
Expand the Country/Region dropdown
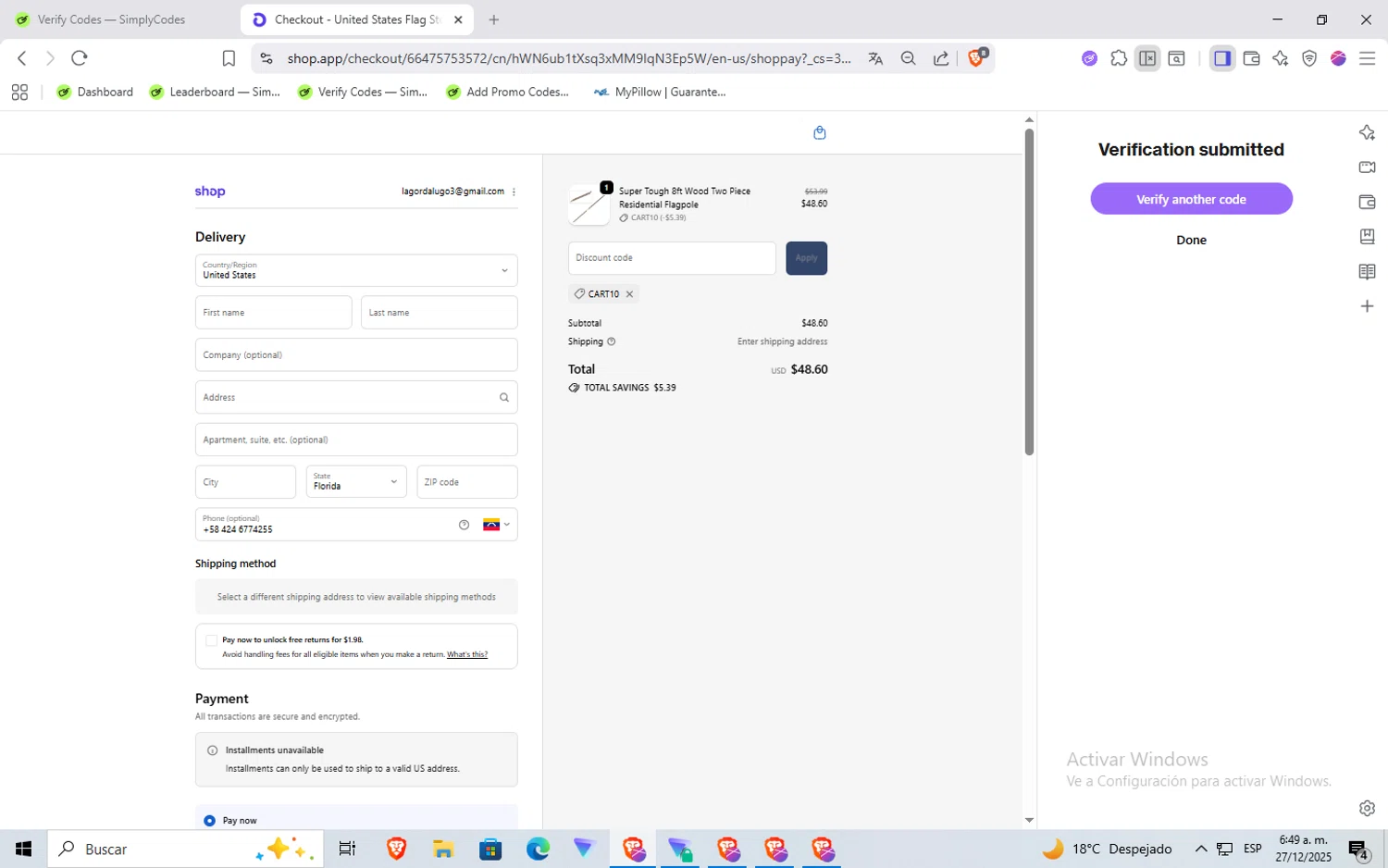click(356, 270)
